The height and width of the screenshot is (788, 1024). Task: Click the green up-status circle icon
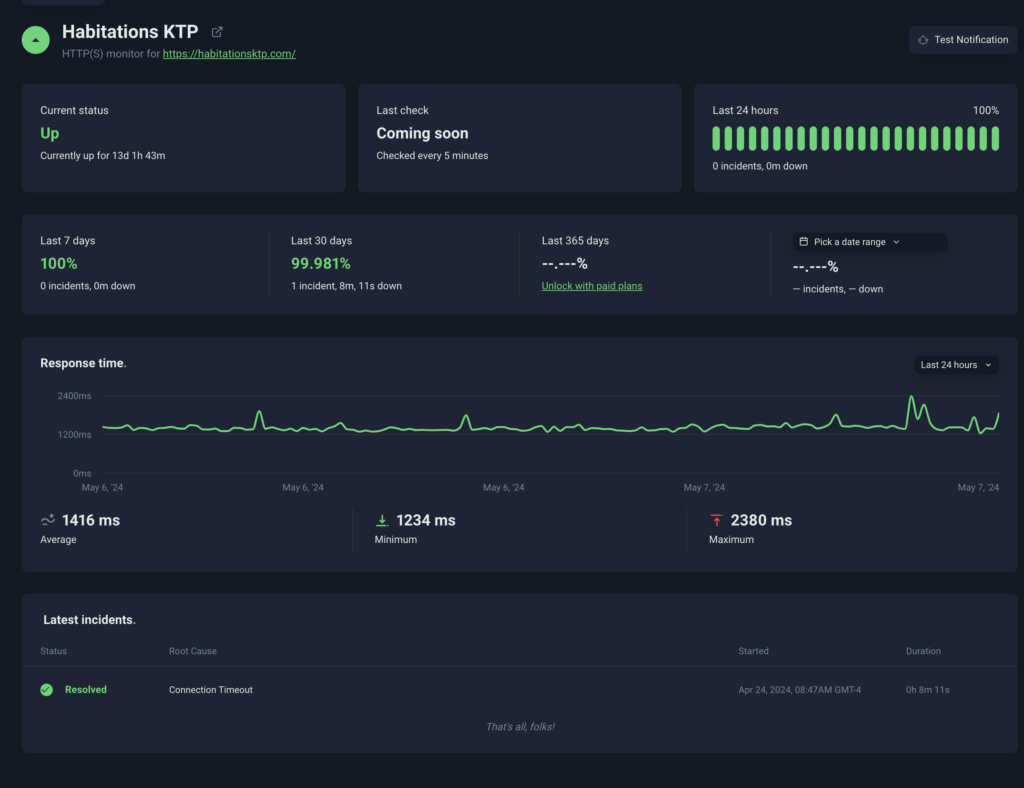coord(36,40)
